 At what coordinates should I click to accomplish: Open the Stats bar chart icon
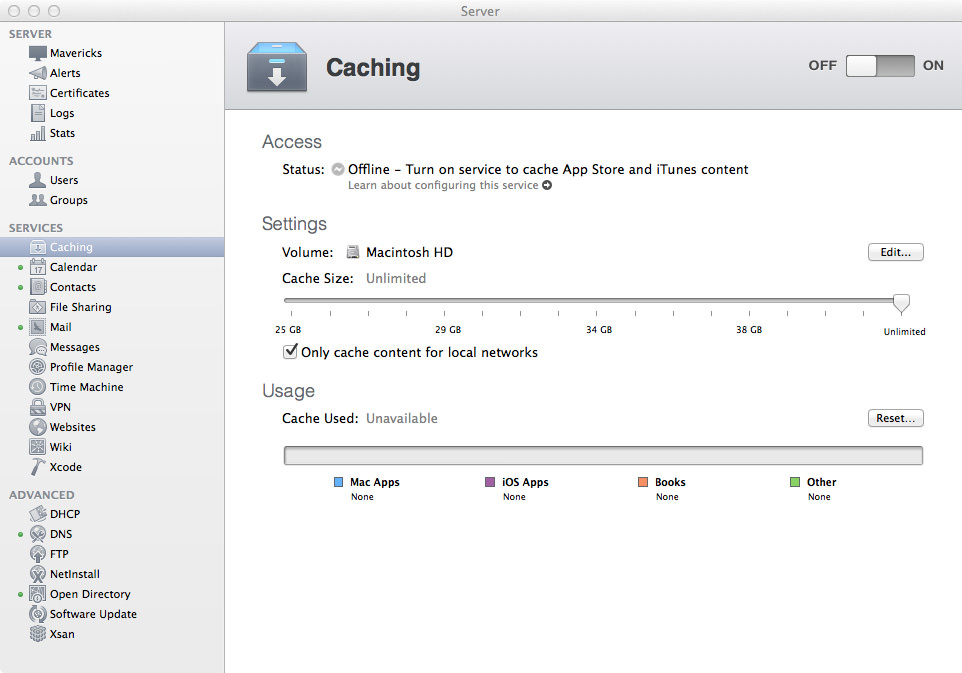(x=37, y=133)
